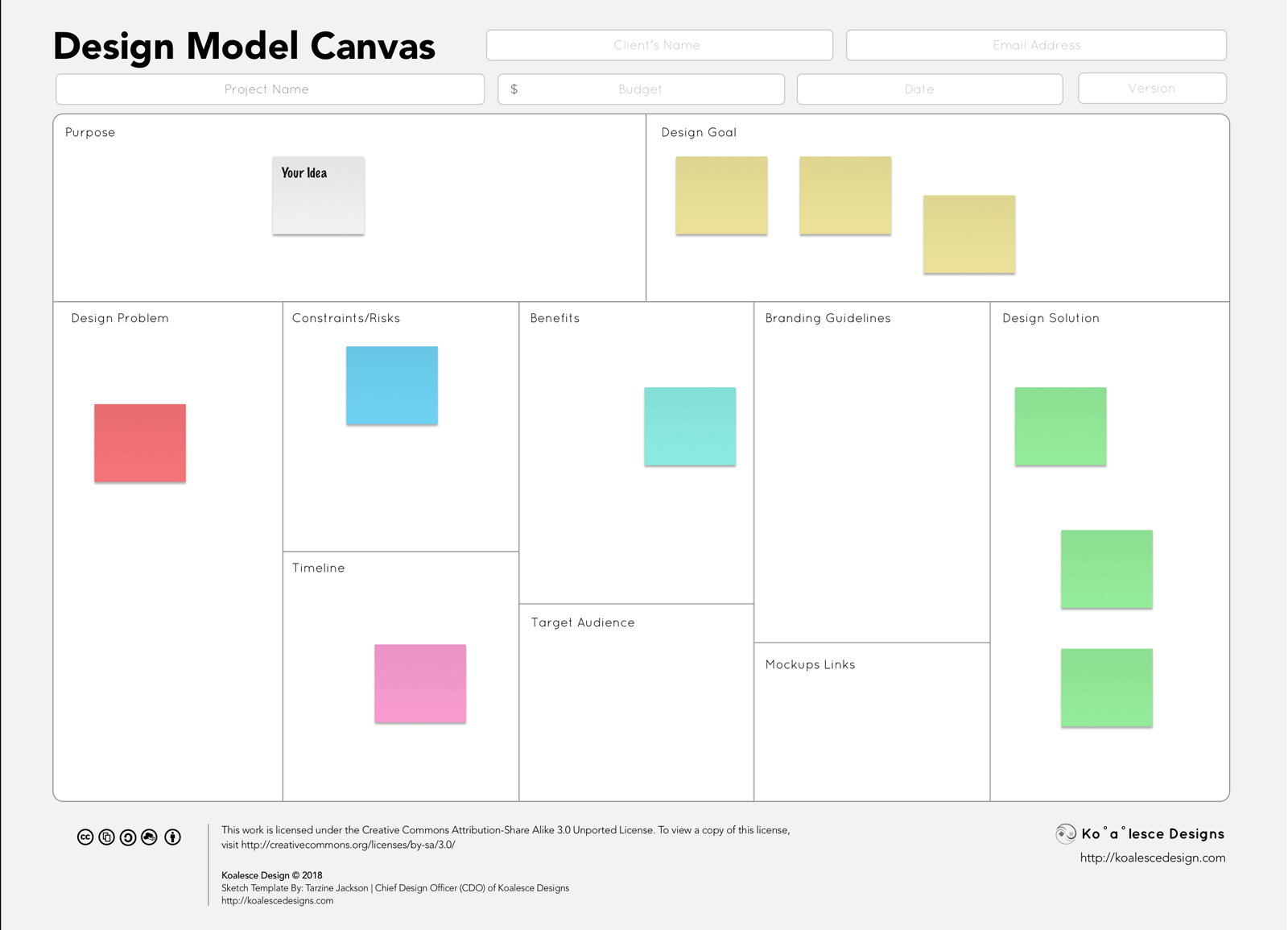Click the Budget field with the dollar sign

[x=641, y=89]
